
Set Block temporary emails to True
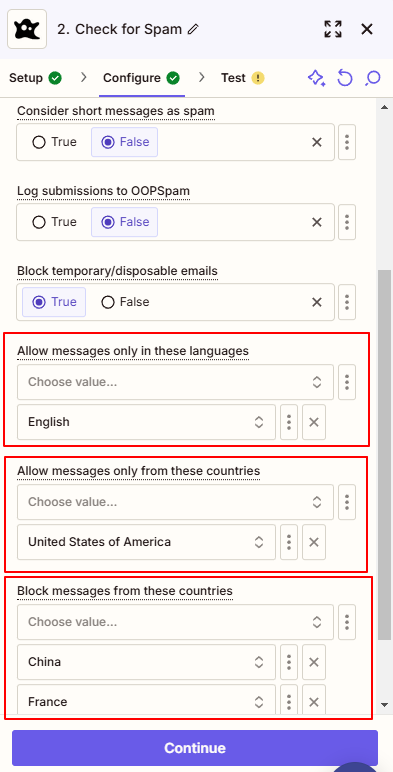pyautogui.click(x=54, y=302)
